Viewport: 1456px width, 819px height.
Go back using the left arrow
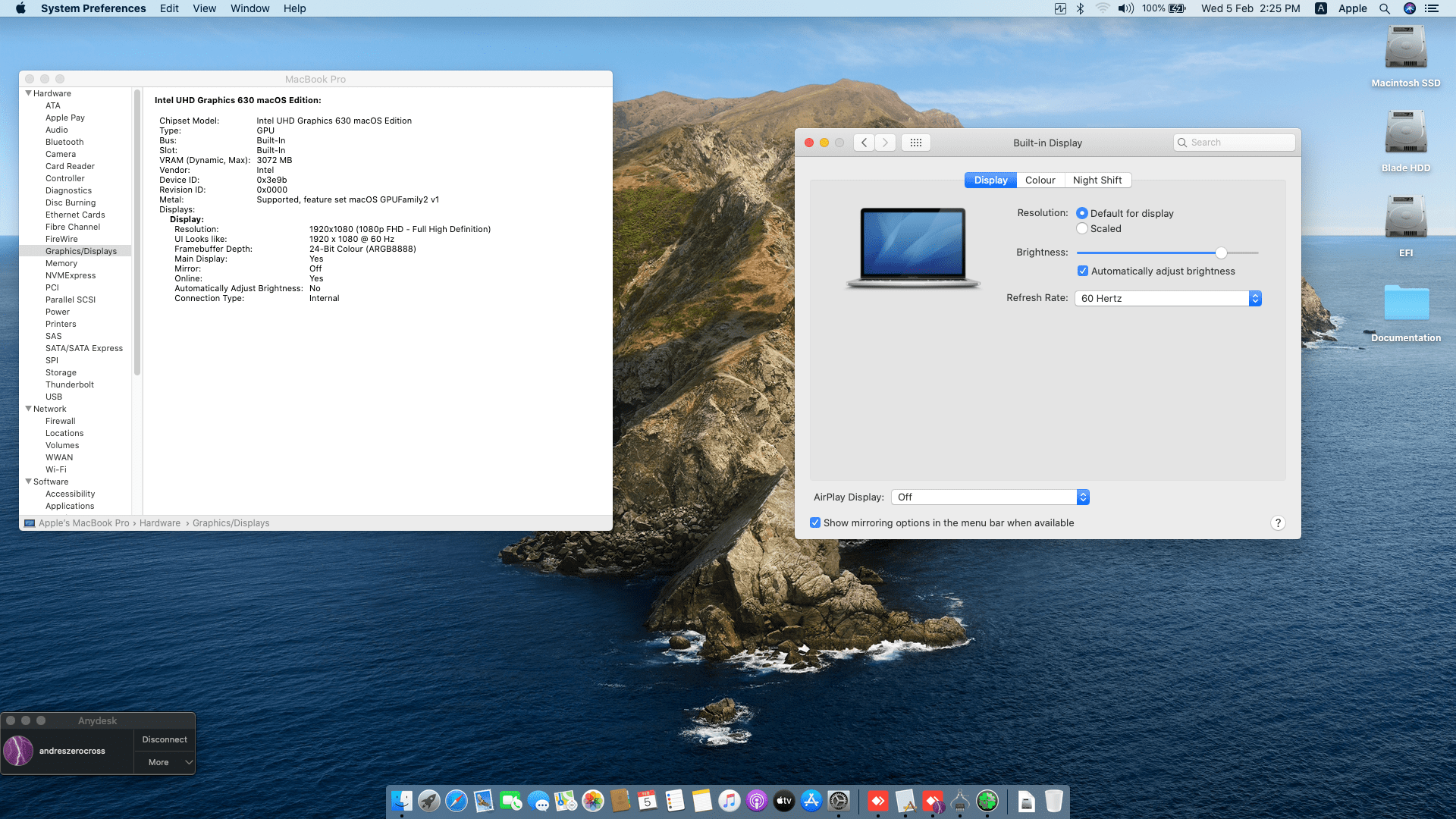click(x=864, y=143)
